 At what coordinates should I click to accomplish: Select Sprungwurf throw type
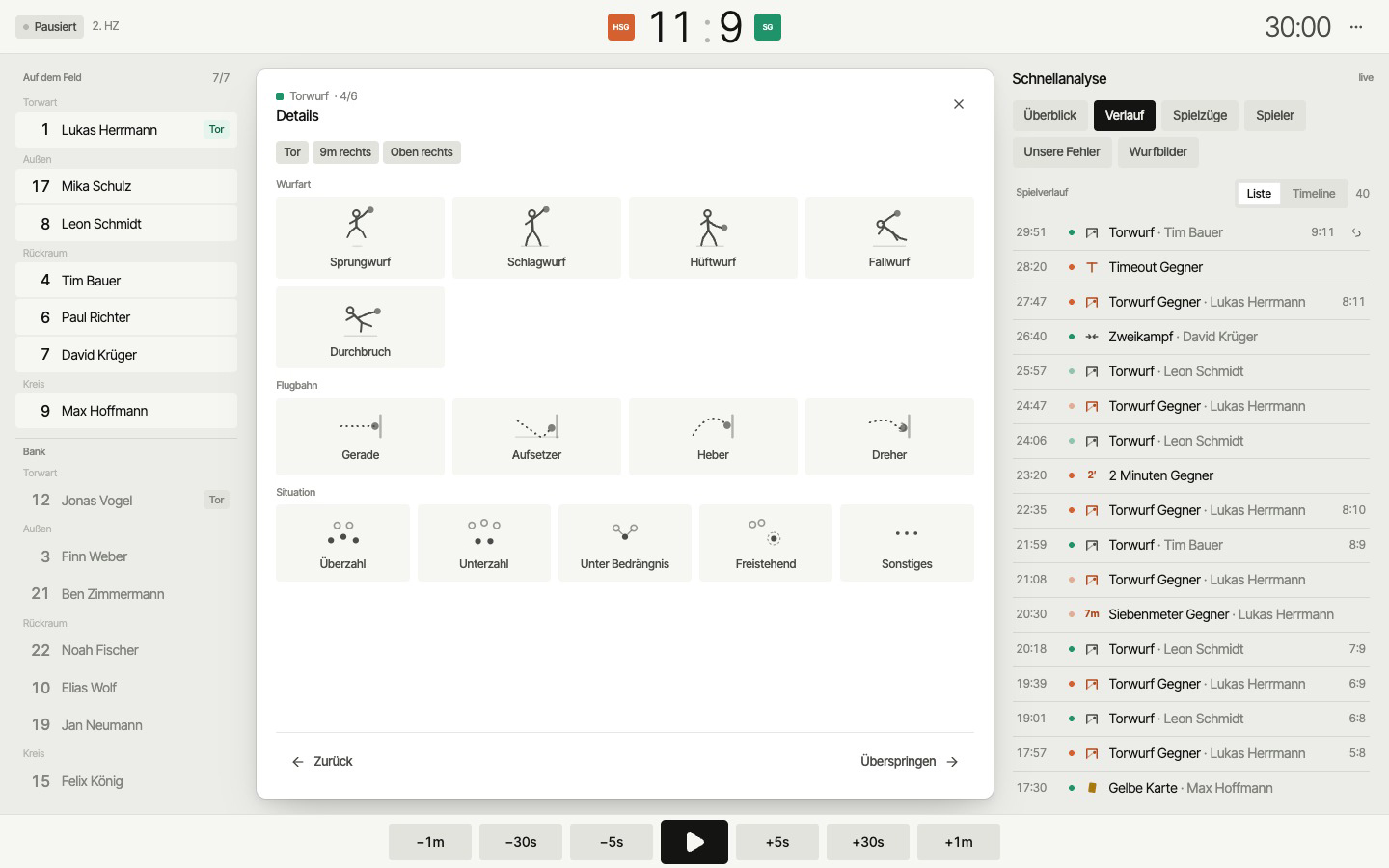360,237
